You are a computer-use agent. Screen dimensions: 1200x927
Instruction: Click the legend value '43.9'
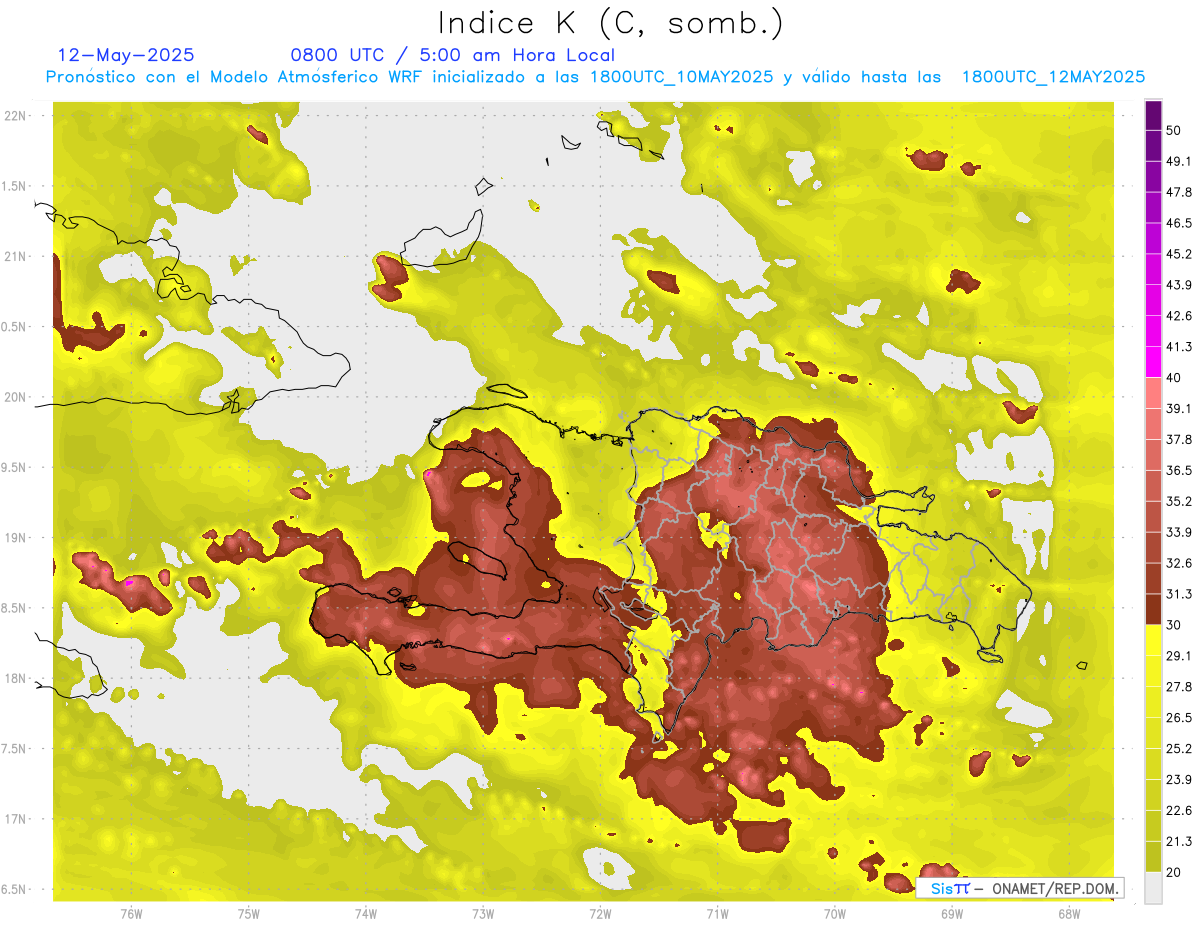[x=1178, y=285]
